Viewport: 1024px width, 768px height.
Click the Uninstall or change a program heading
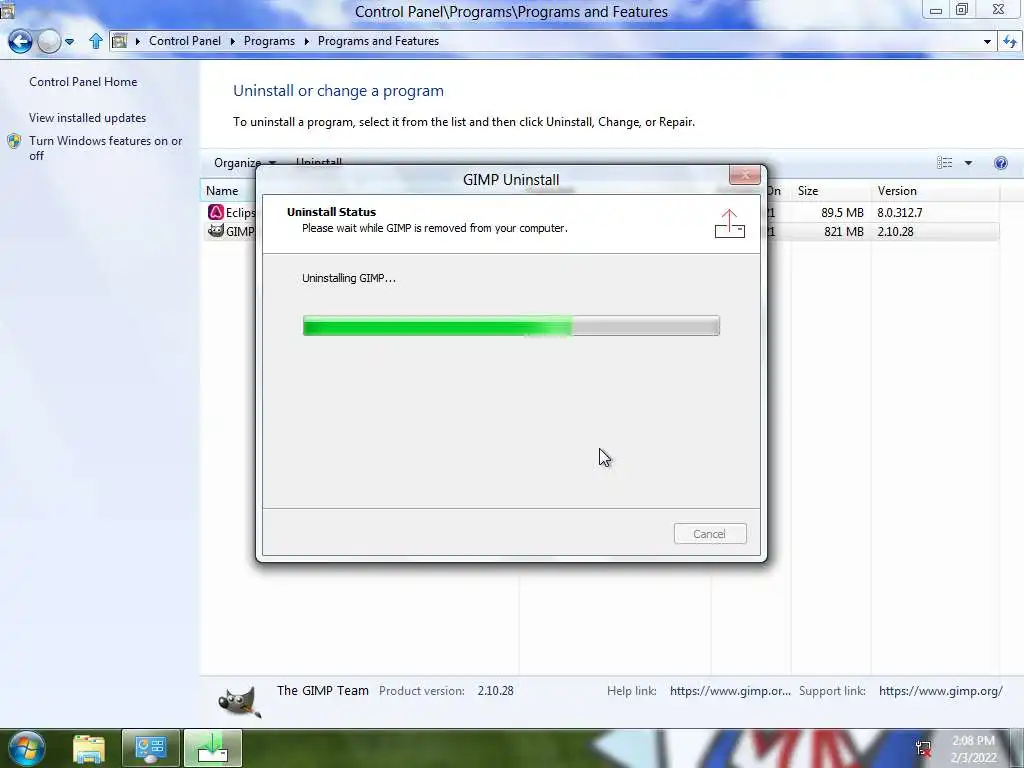pos(338,91)
